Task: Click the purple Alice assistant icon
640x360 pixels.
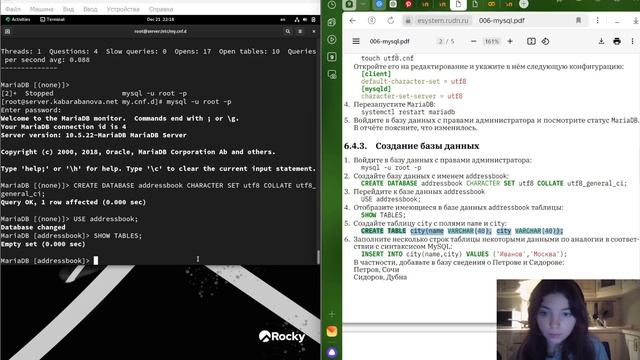Action: pyautogui.click(x=332, y=352)
